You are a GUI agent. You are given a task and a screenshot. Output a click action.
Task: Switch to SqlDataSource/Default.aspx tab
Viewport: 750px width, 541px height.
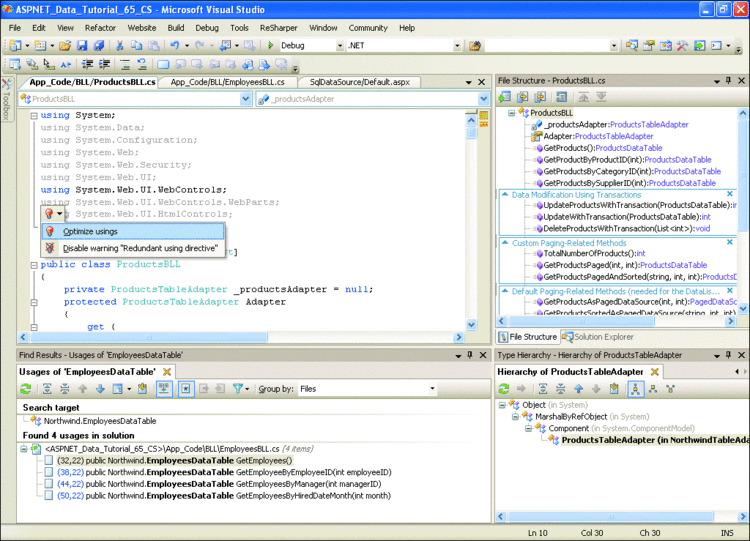pos(359,82)
